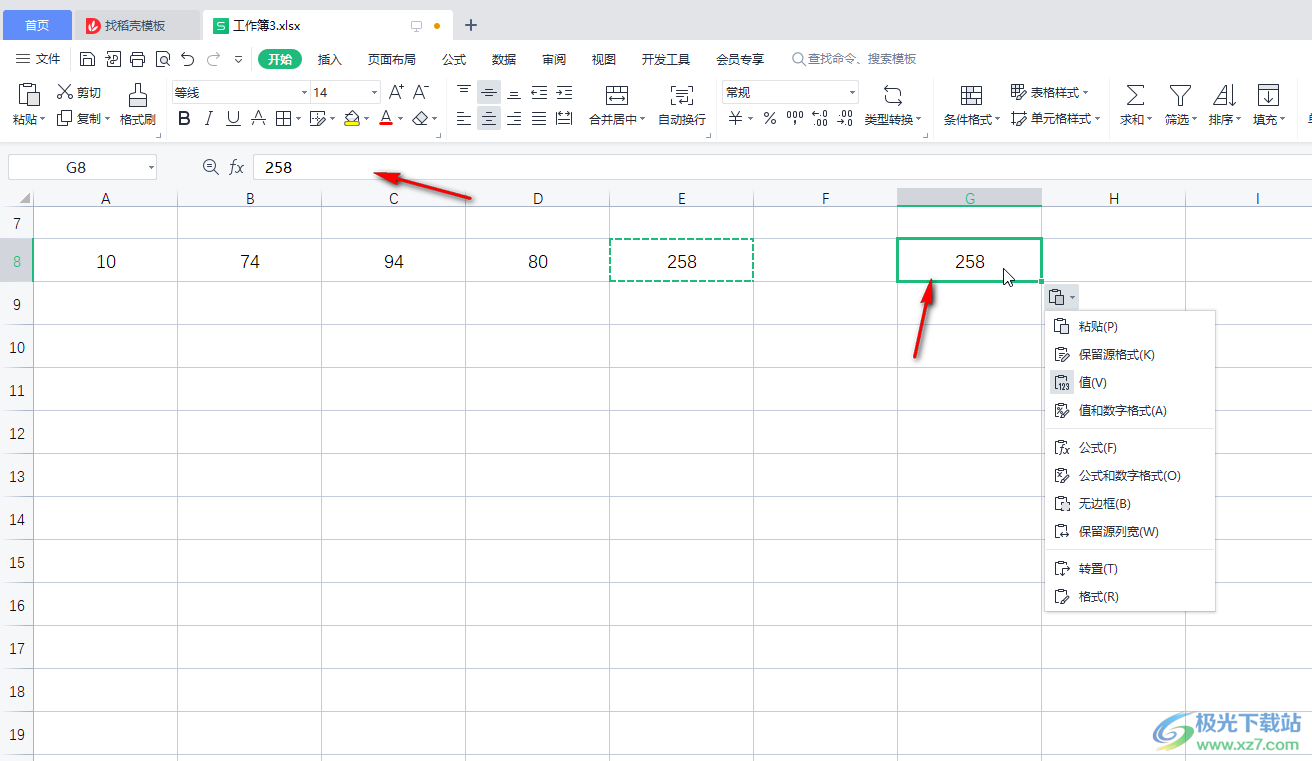Open the number format dropdown 常规
The width and height of the screenshot is (1312, 761).
[x=852, y=93]
